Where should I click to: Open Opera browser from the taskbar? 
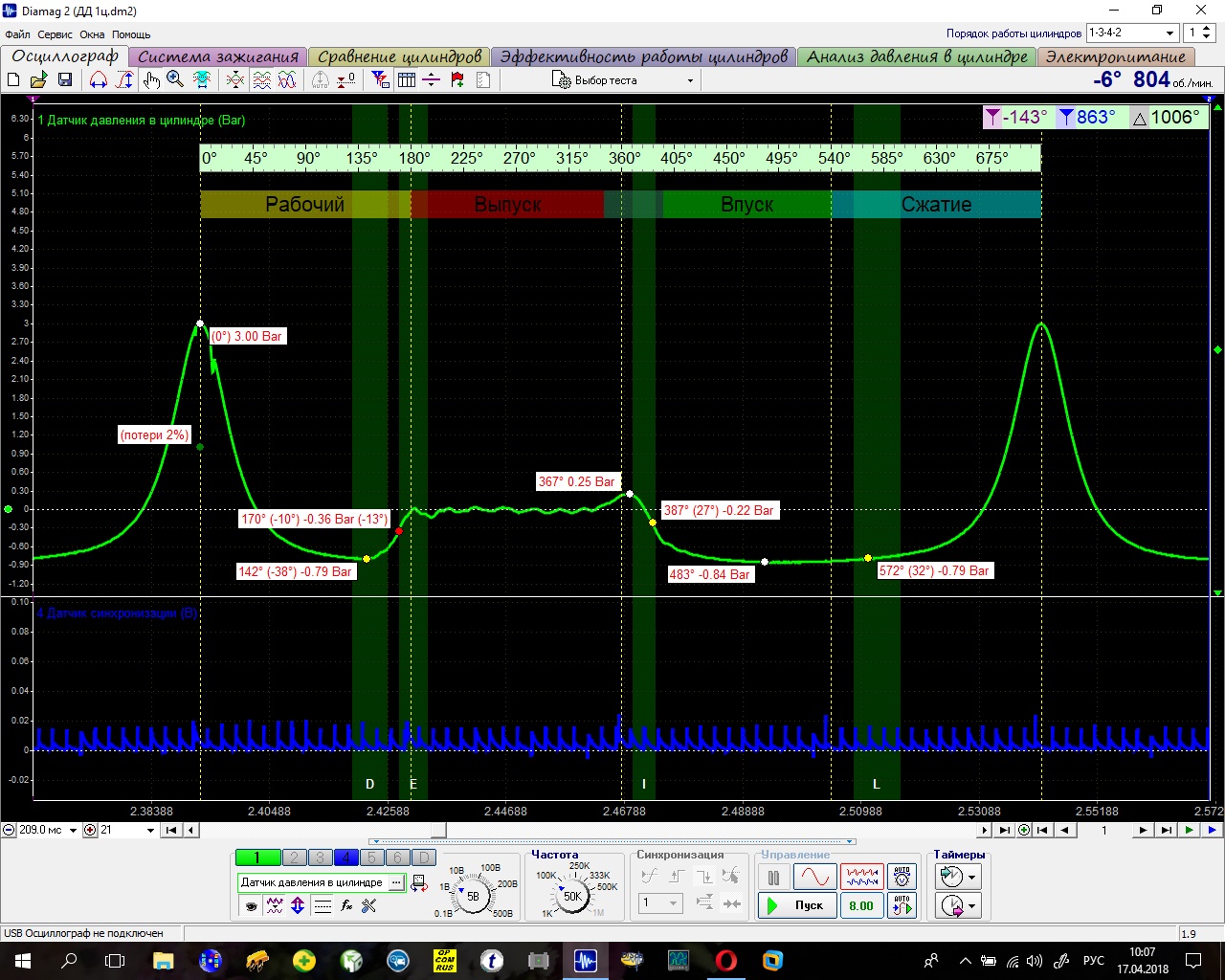[726, 960]
